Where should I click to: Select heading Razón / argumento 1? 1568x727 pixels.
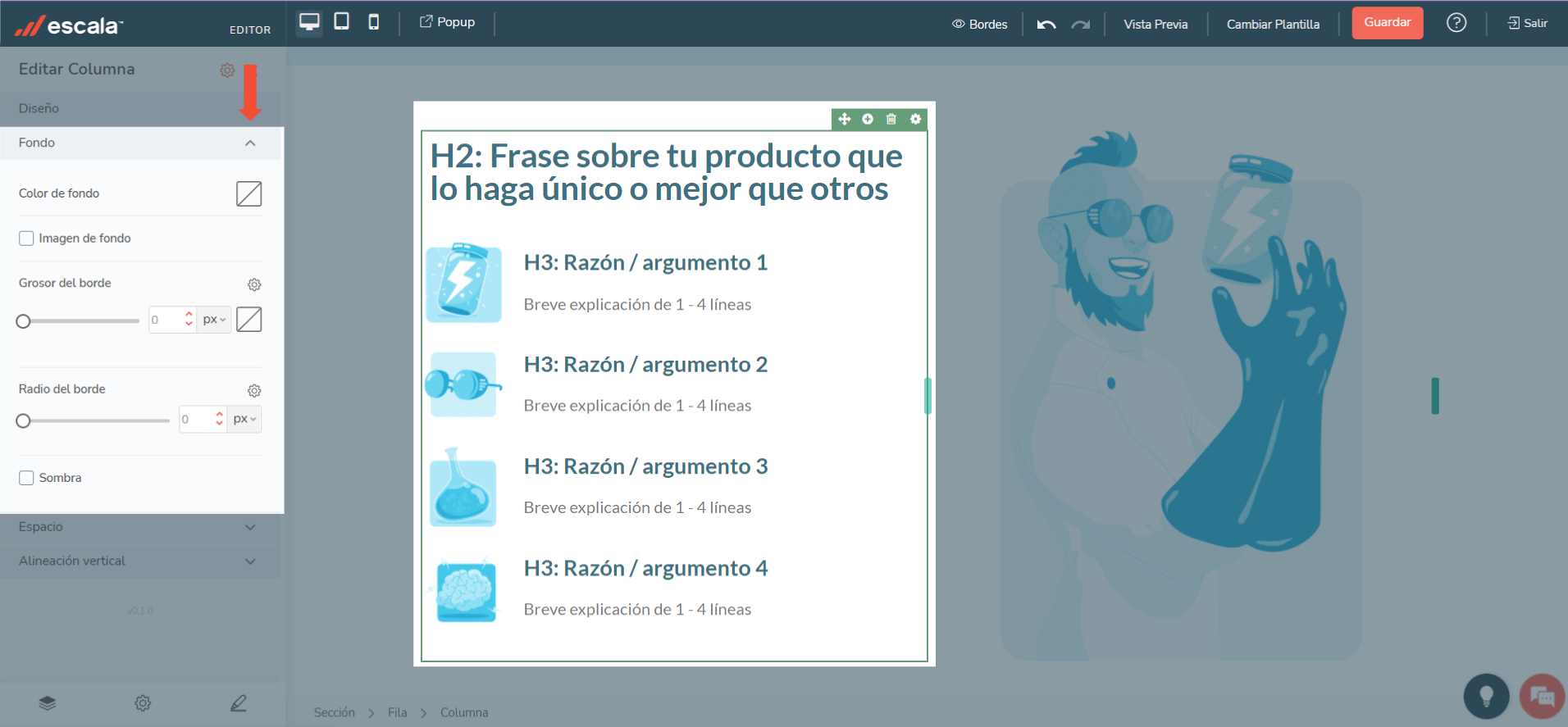[x=645, y=263]
